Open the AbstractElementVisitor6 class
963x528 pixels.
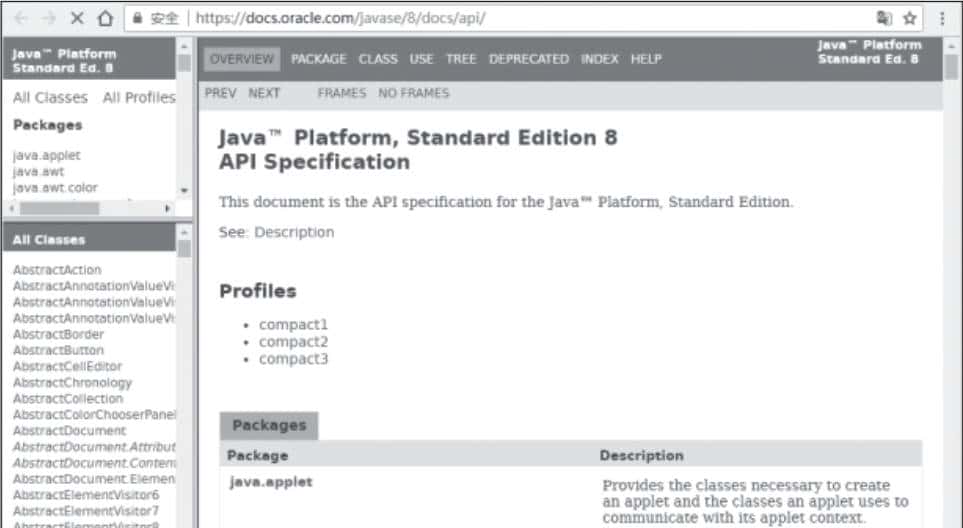pos(86,494)
